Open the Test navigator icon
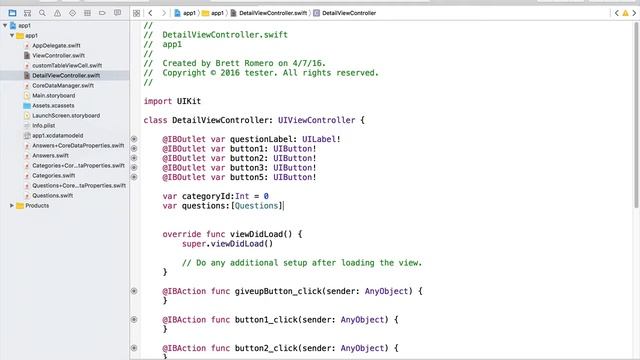This screenshot has width=640, height=360. (x=72, y=13)
